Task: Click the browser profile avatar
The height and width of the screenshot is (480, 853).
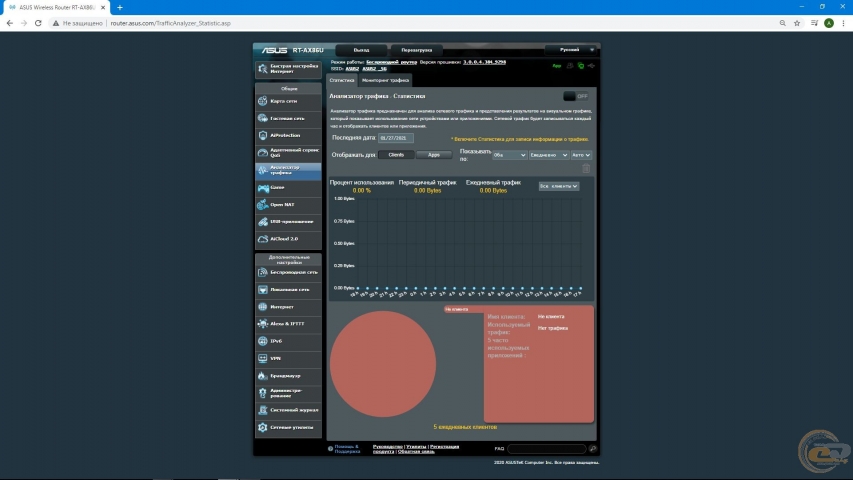Action: pyautogui.click(x=829, y=23)
